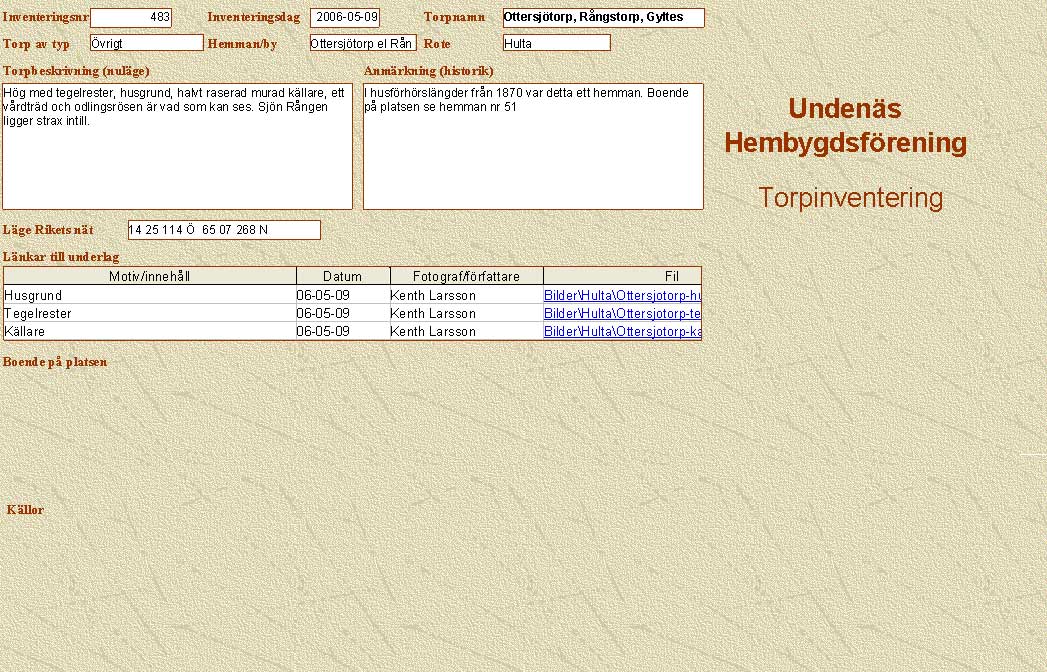The height and width of the screenshot is (672, 1047).
Task: Click the Torpnamn field with Ottersjötorp
Action: (603, 18)
